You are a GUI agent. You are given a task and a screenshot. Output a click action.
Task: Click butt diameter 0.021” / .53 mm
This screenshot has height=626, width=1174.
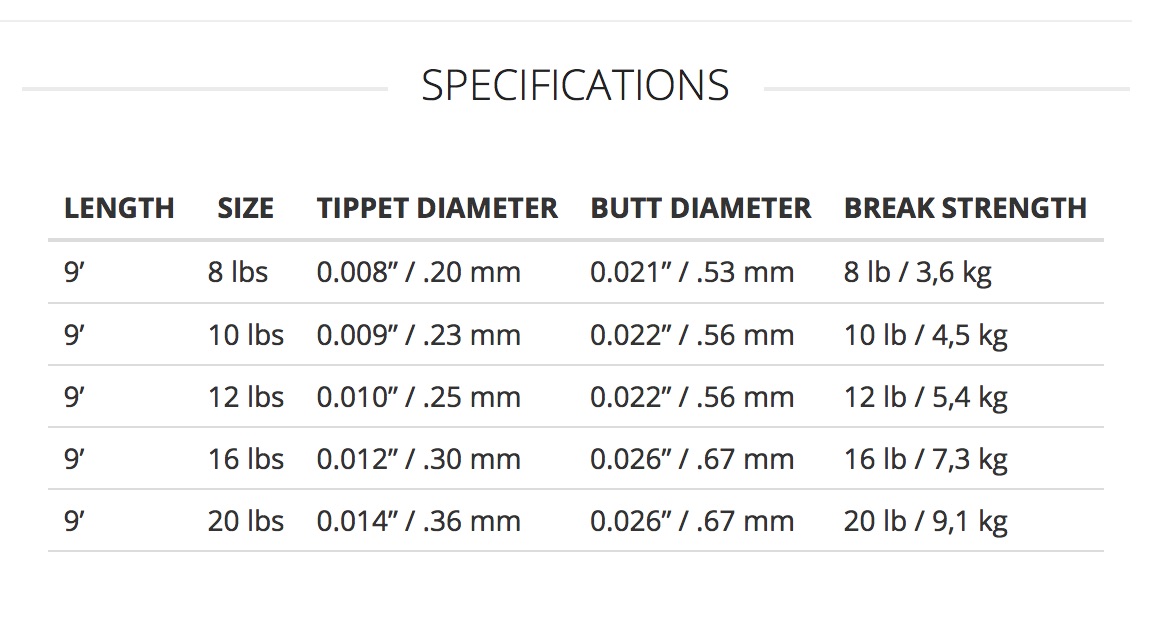pos(692,272)
